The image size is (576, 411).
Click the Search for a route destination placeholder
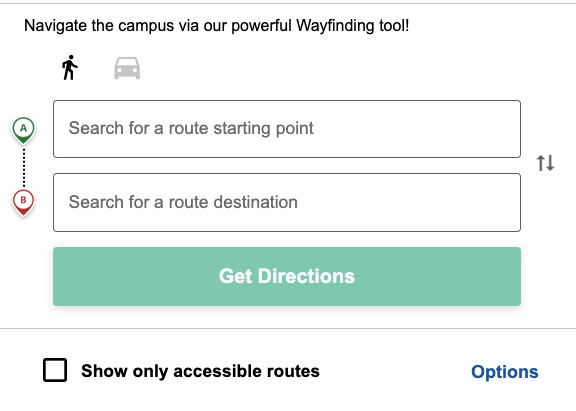183,202
